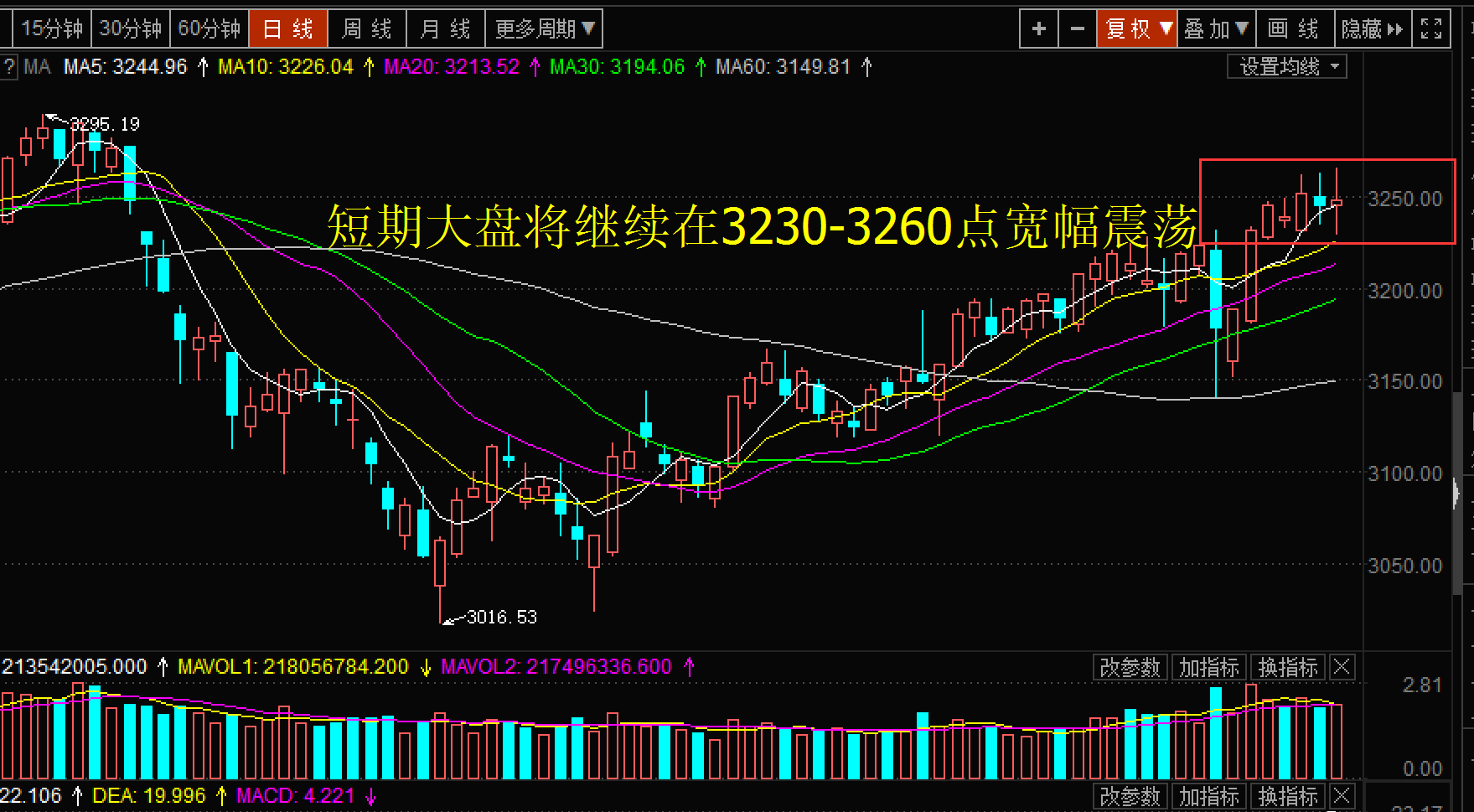Click the 3100.00 price axis label
Viewport: 1474px width, 812px height.
pyautogui.click(x=1405, y=474)
